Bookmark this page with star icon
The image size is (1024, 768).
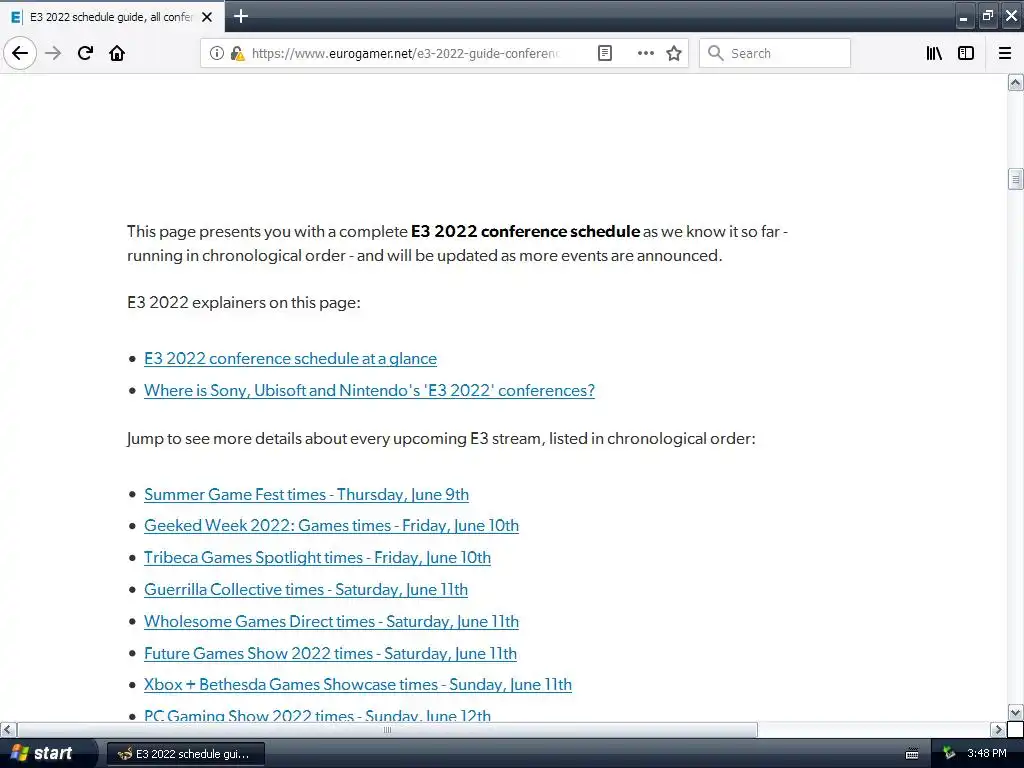point(674,53)
